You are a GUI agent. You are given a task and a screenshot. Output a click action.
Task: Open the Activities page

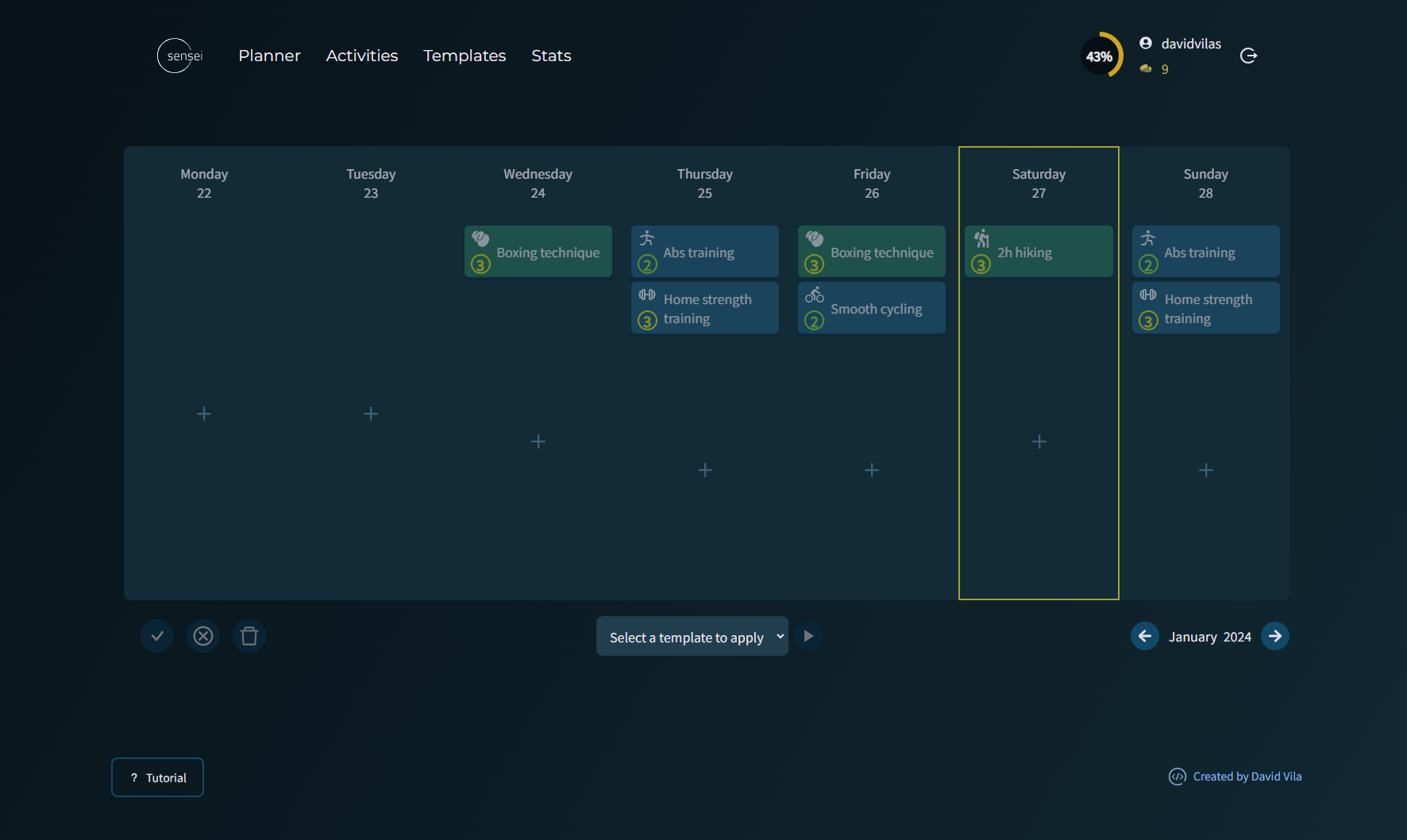pos(362,56)
